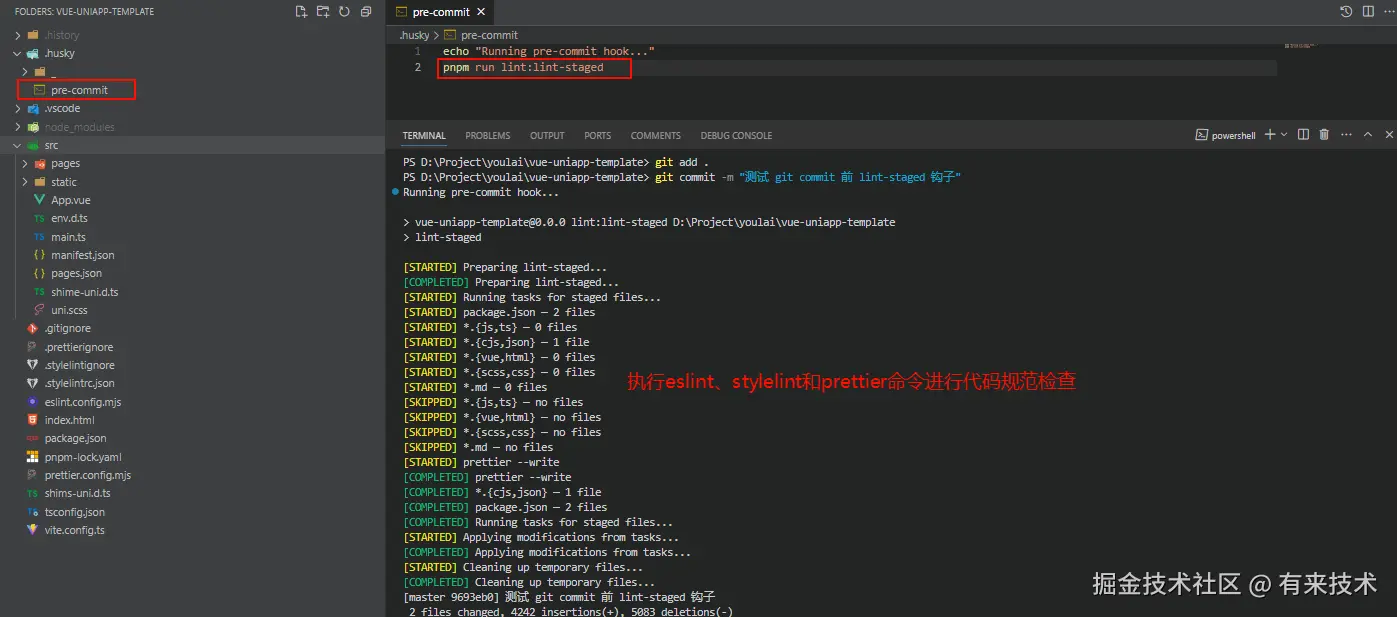The image size is (1397, 617).
Task: Open pre-commit file in explorer tree
Action: (79, 90)
